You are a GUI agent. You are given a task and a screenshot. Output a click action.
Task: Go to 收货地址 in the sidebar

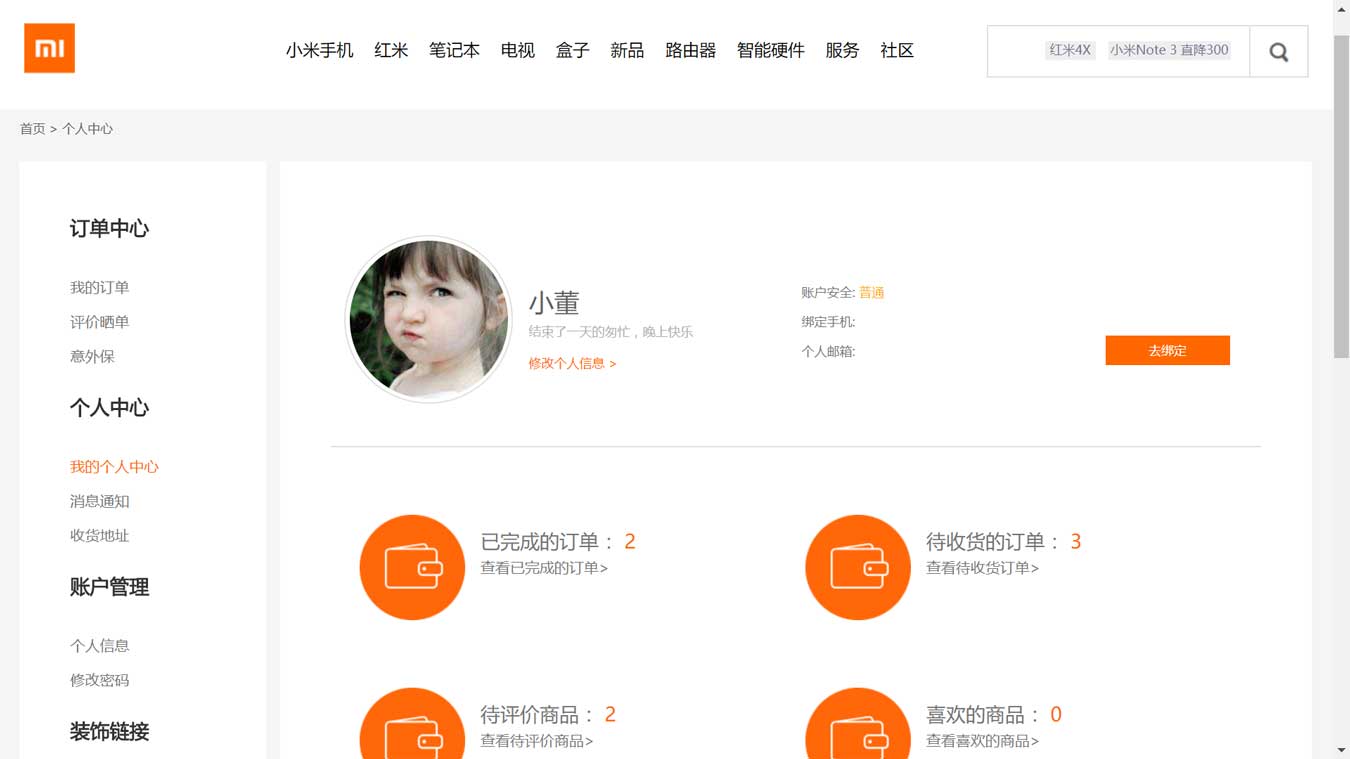click(99, 535)
